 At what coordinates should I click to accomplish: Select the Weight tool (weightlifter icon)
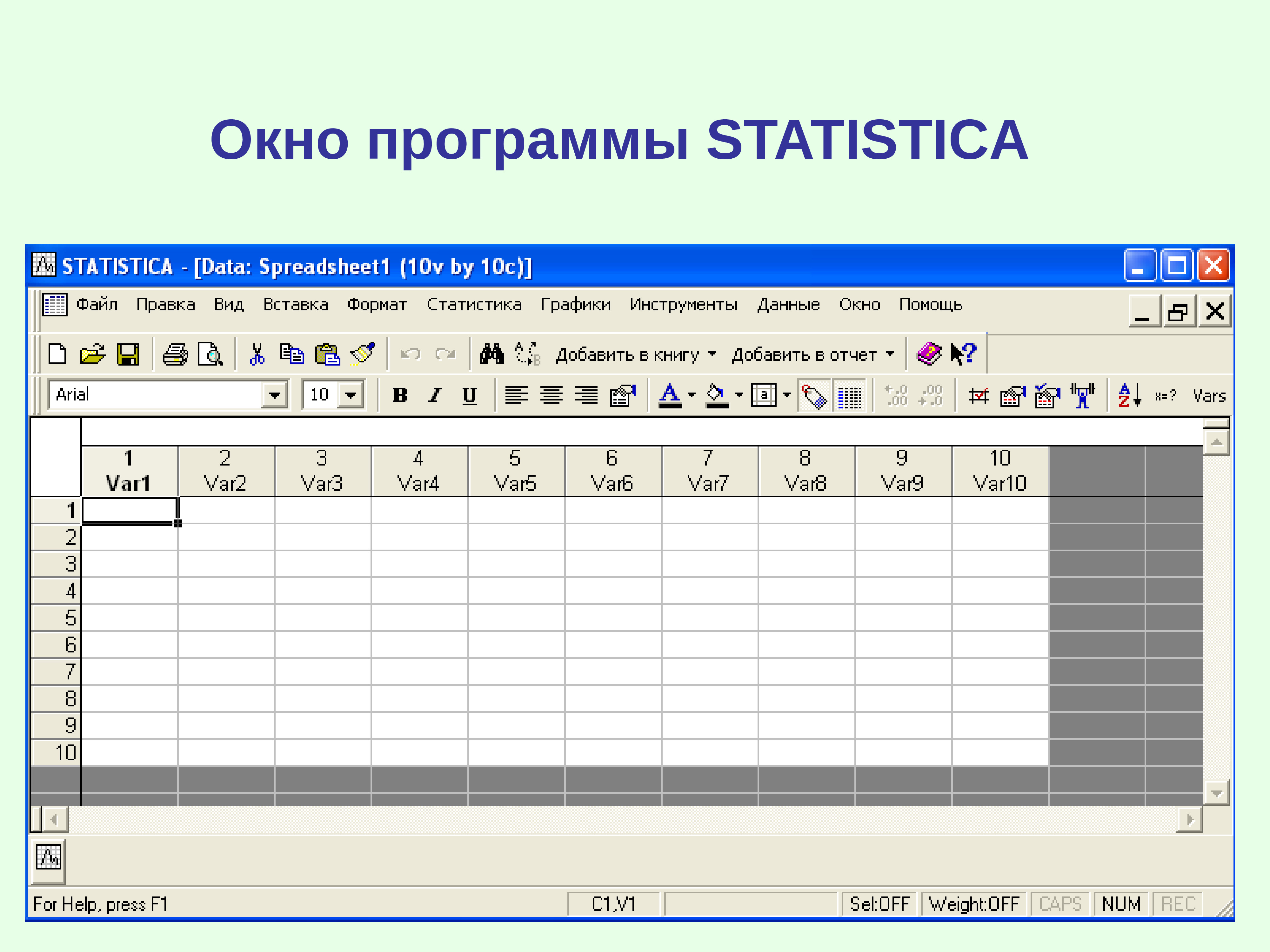[x=1083, y=395]
